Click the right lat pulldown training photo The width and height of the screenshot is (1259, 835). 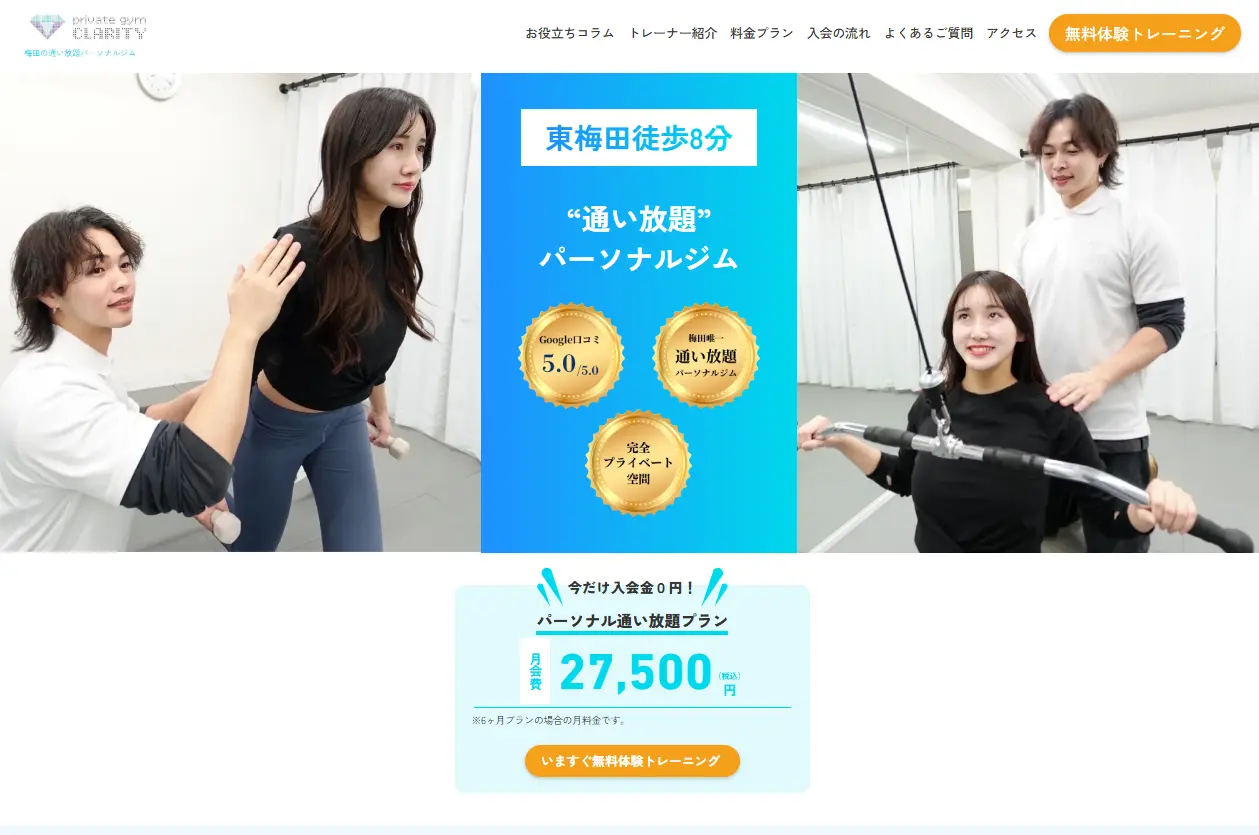pos(1028,312)
